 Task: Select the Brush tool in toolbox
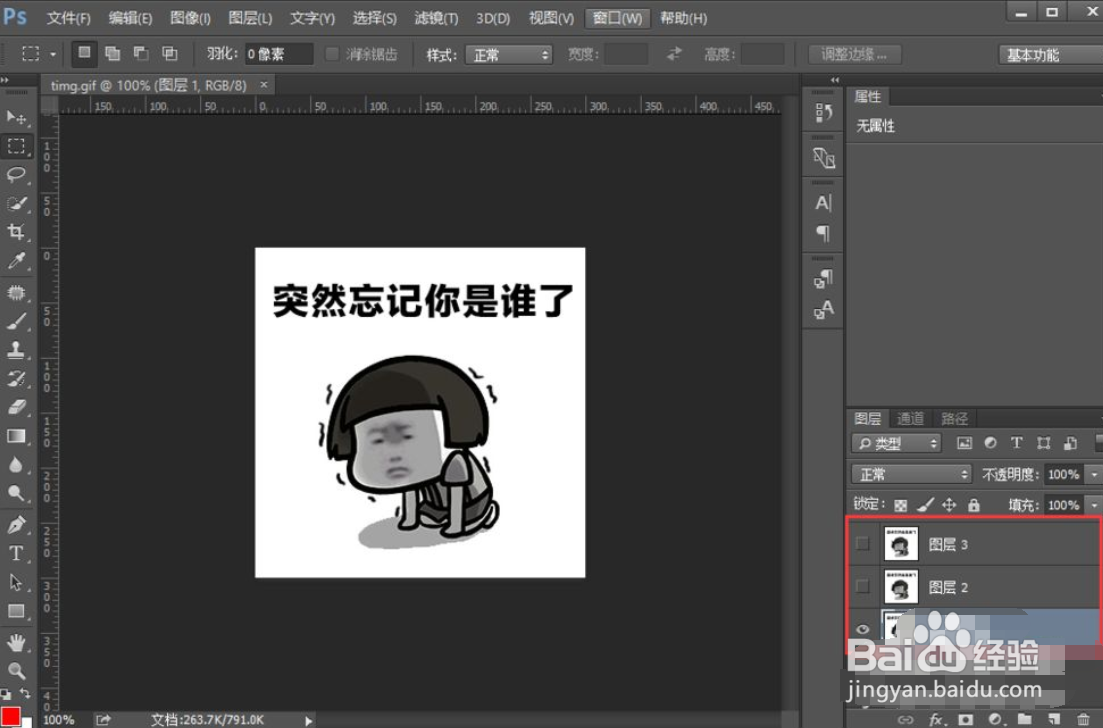click(x=16, y=321)
